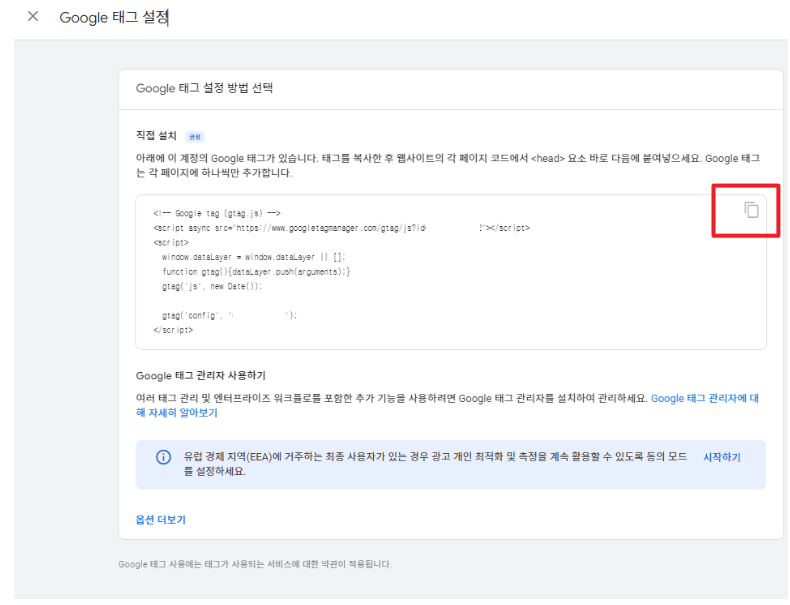Open 'Google 태그 관리자에 대해 자세히 알아보기' link

pyautogui.click(x=447, y=406)
